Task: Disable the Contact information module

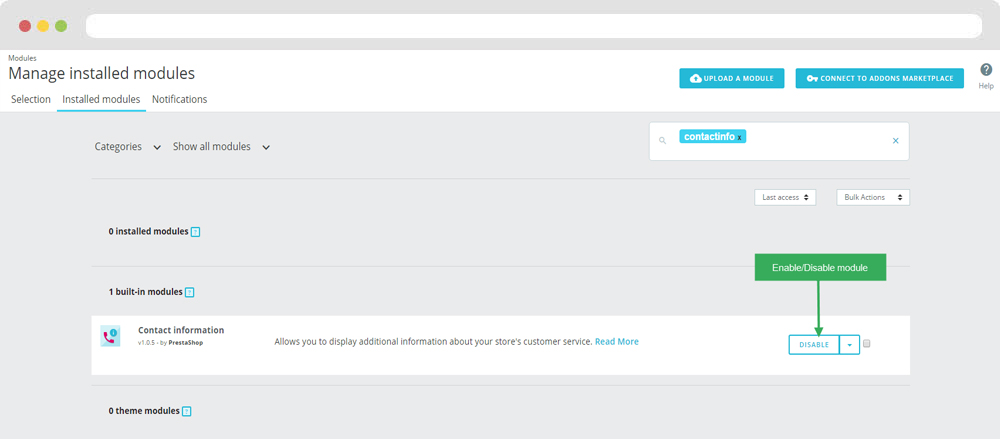Action: coord(813,344)
